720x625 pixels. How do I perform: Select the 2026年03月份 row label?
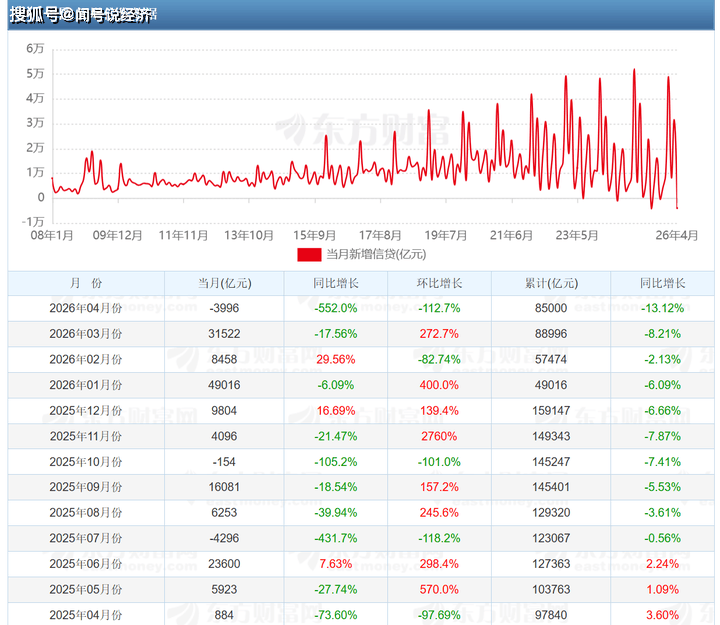(x=86, y=334)
